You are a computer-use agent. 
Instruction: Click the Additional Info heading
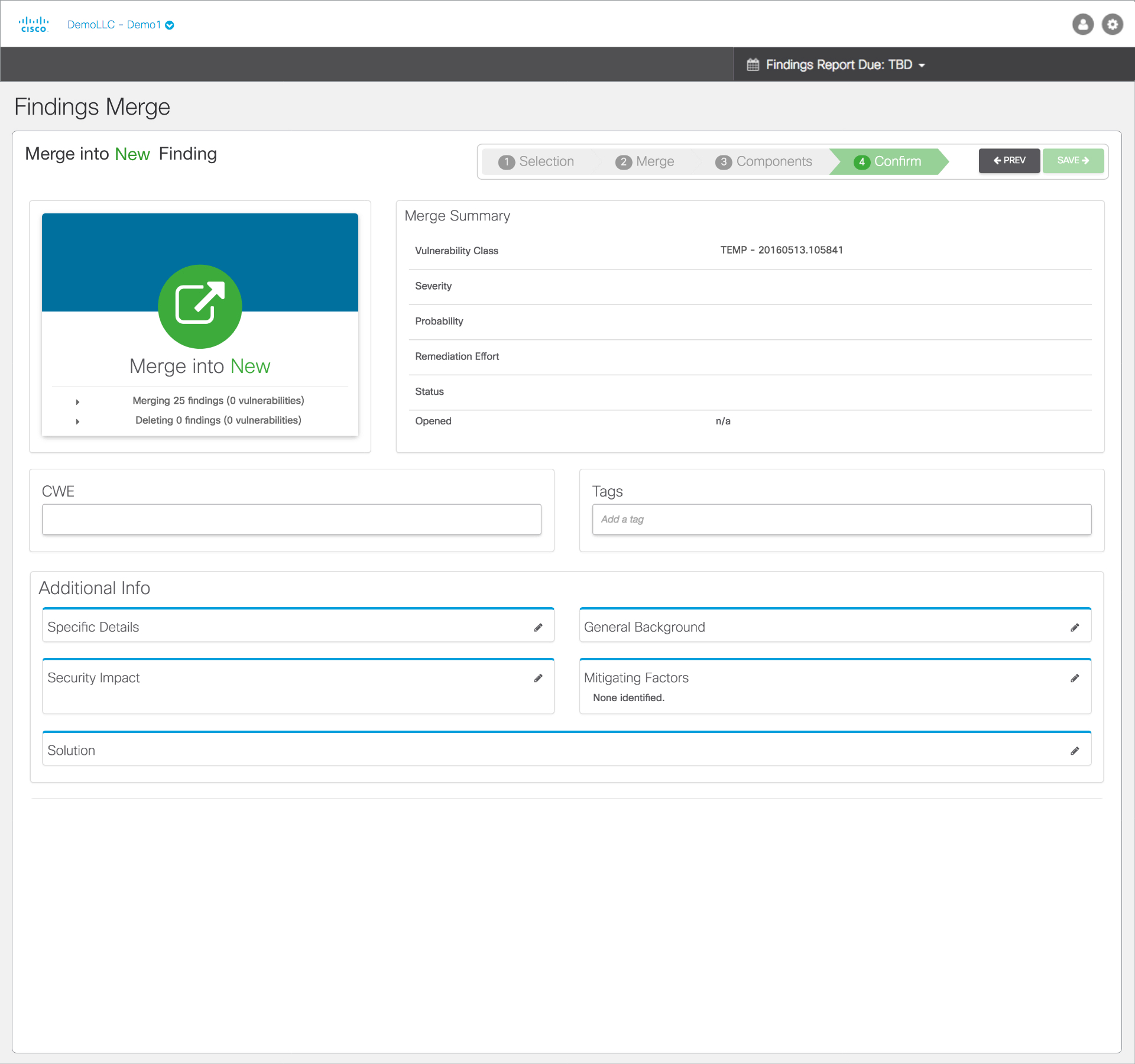click(95, 588)
